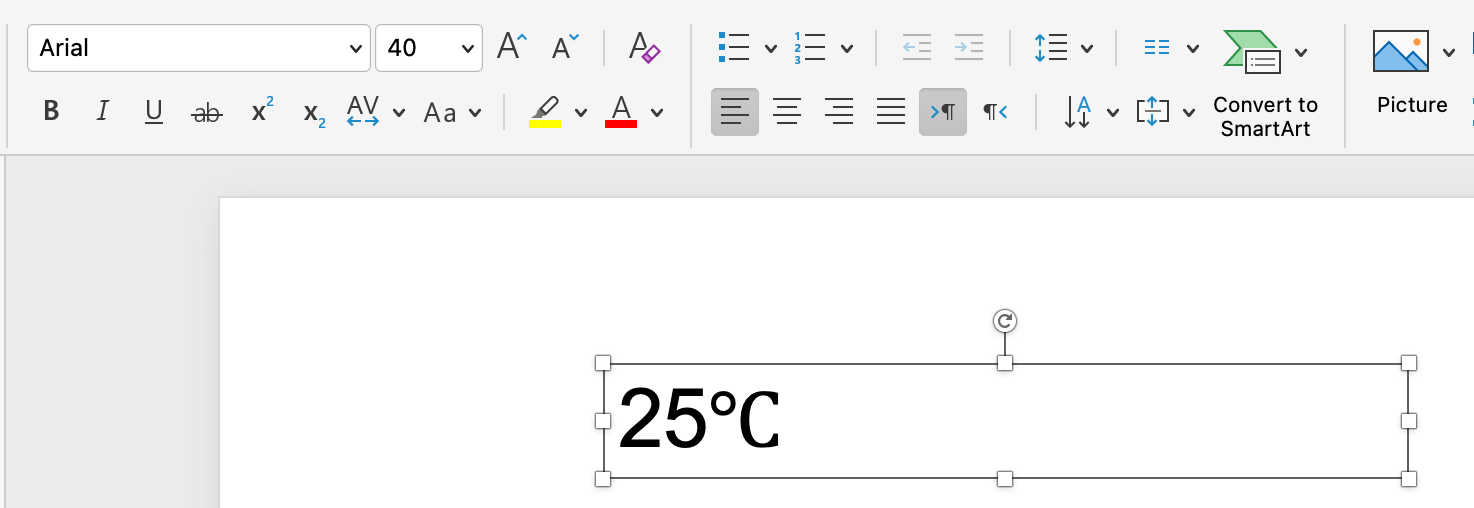Expand the align text options arrow
This screenshot has height=508, width=1474.
pyautogui.click(x=1189, y=113)
